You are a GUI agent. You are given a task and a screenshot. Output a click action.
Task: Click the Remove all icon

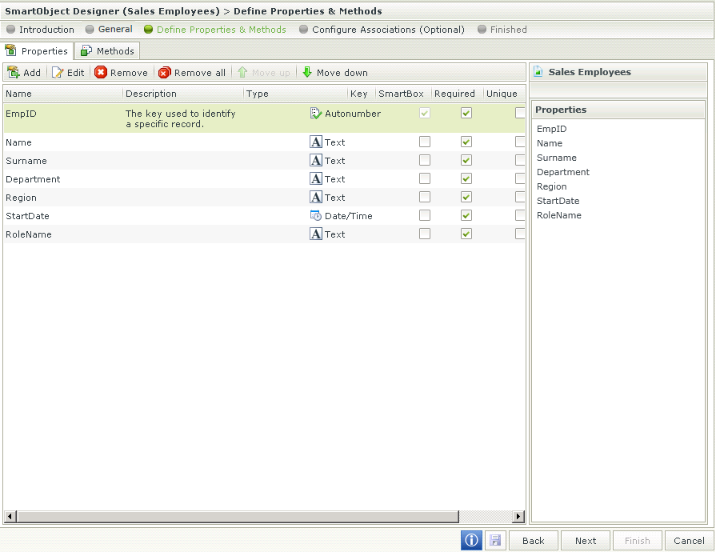coord(164,72)
